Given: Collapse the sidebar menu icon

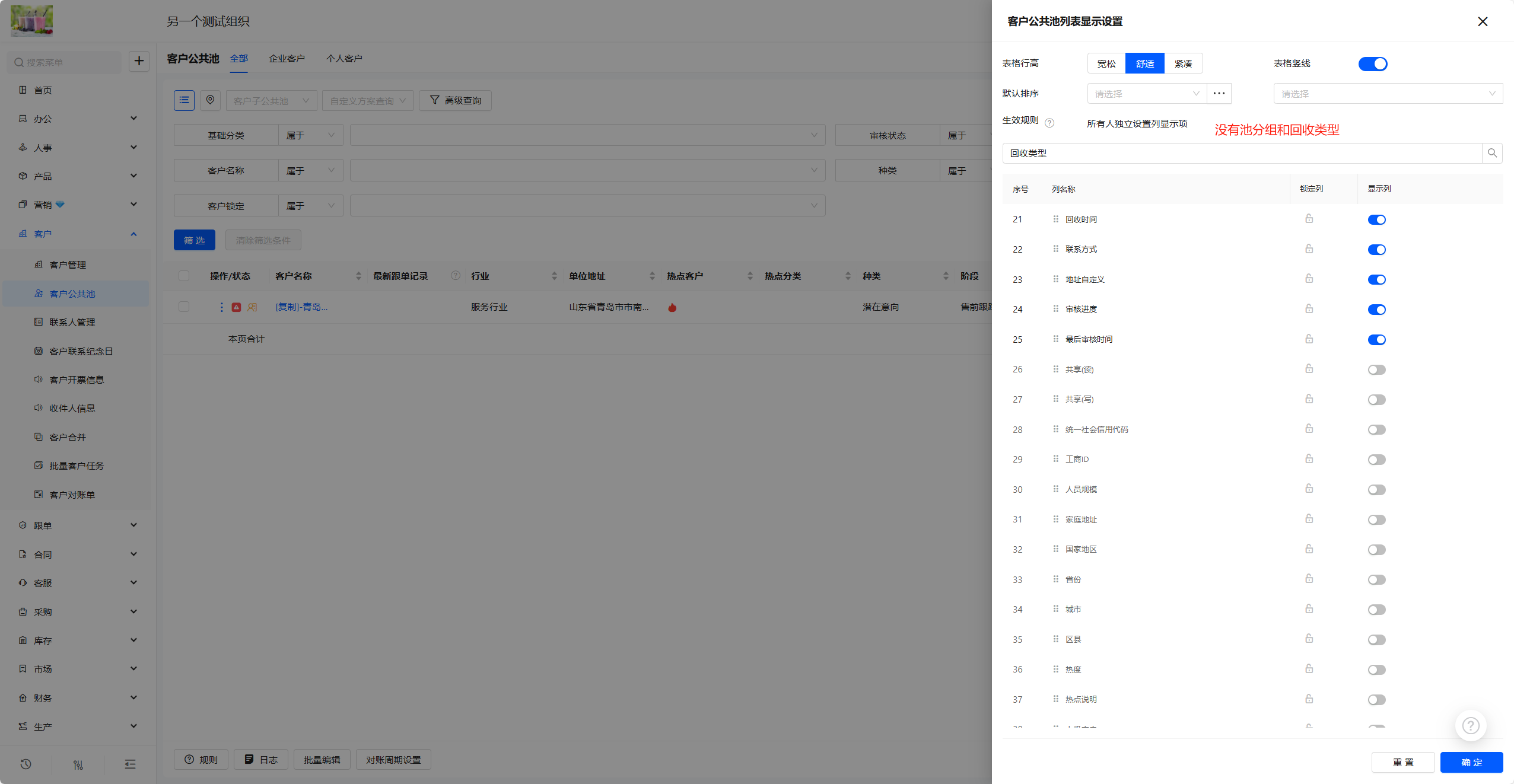Looking at the screenshot, I should click(130, 764).
